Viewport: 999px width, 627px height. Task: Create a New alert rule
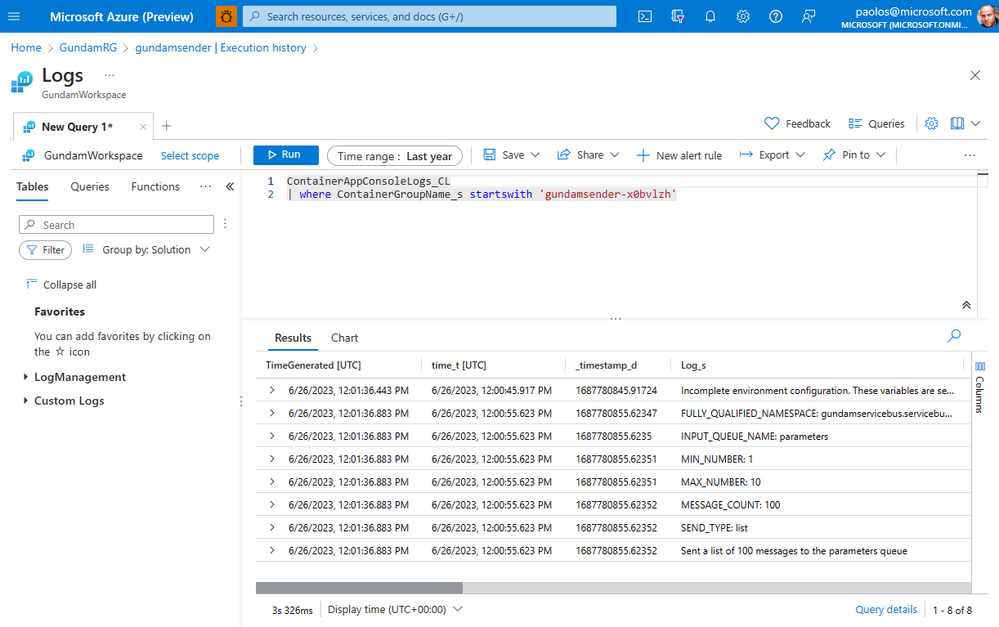(679, 155)
